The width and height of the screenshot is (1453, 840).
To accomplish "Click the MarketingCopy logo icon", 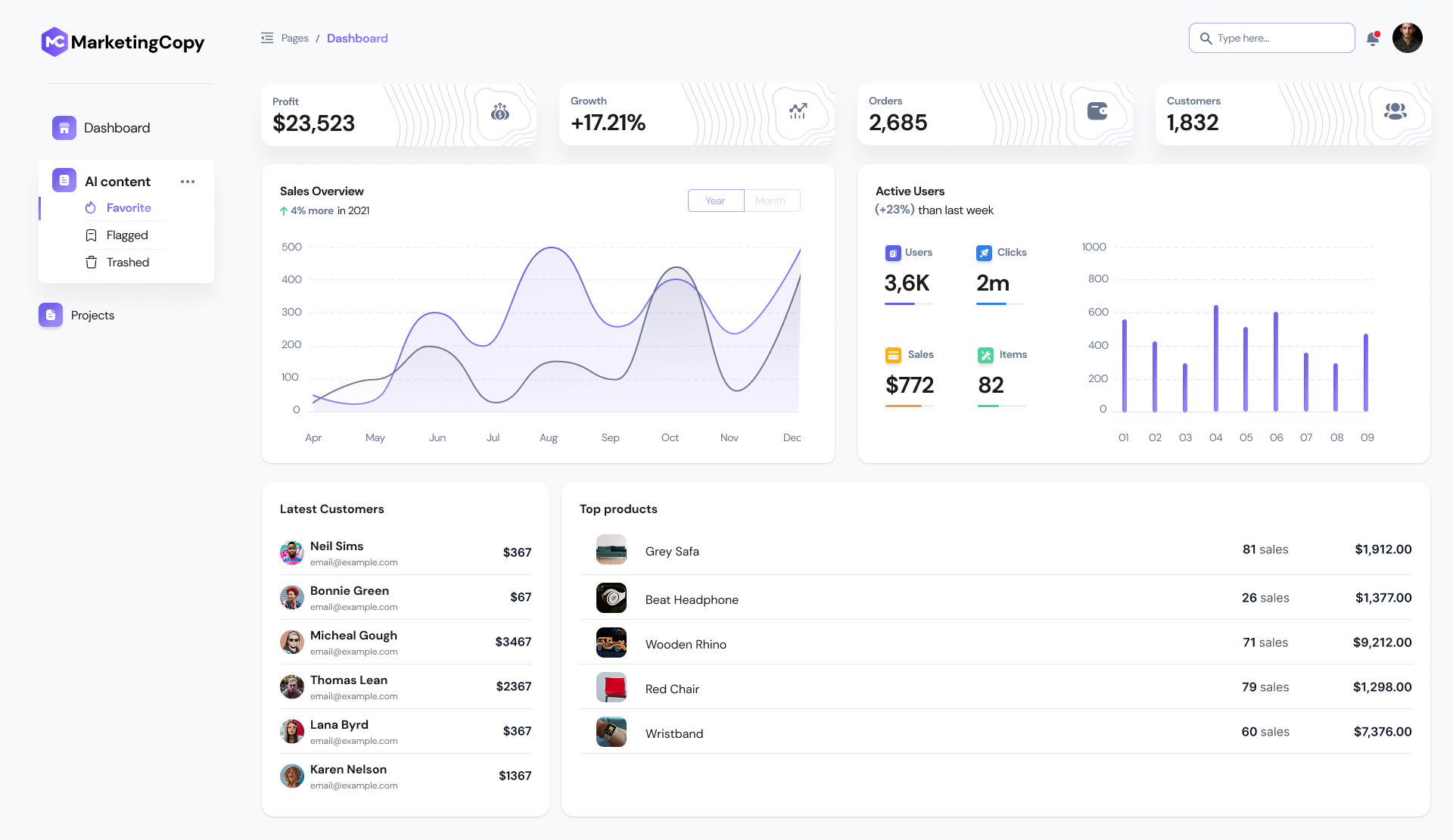I will coord(54,42).
